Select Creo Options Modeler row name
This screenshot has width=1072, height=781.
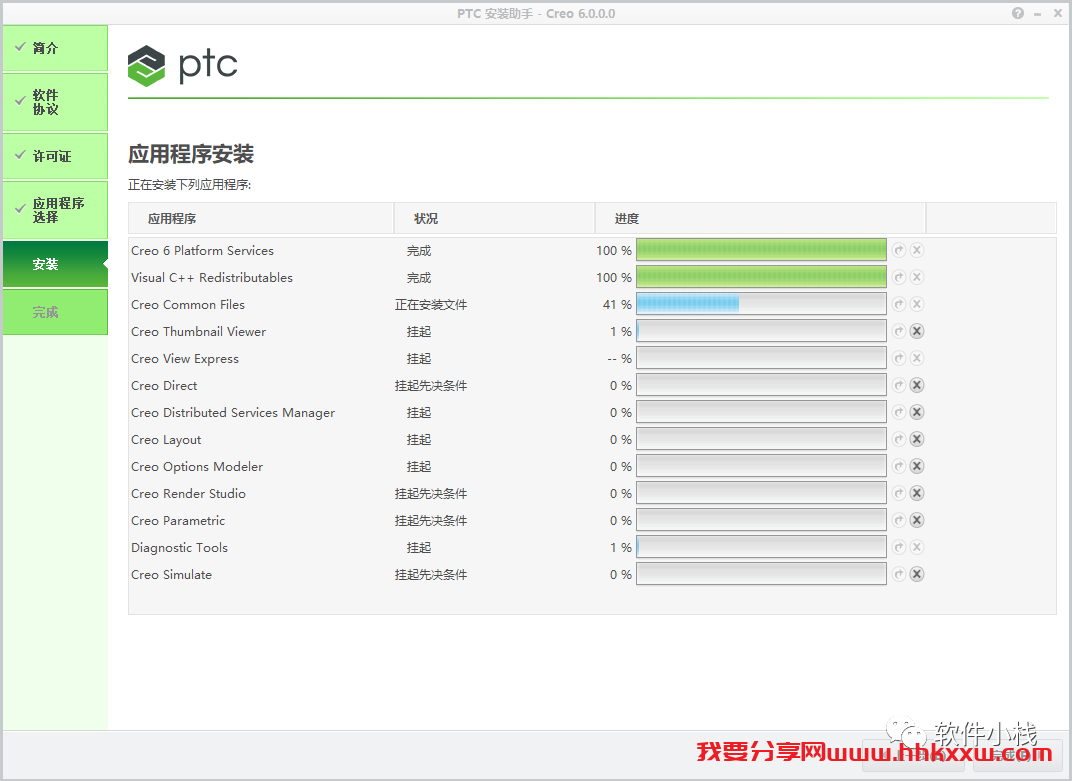(197, 467)
